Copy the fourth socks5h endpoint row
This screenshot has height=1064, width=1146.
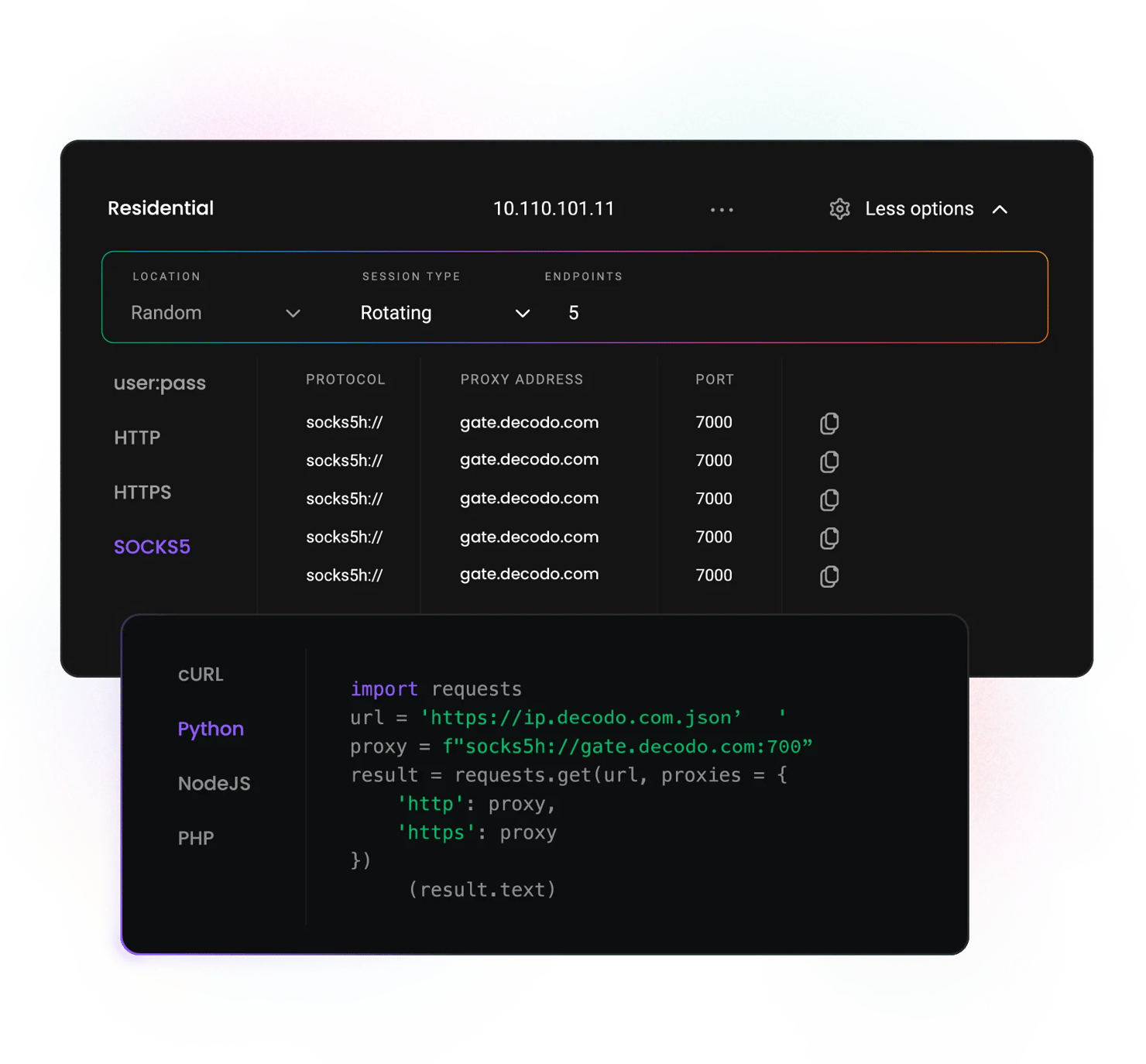click(x=829, y=538)
